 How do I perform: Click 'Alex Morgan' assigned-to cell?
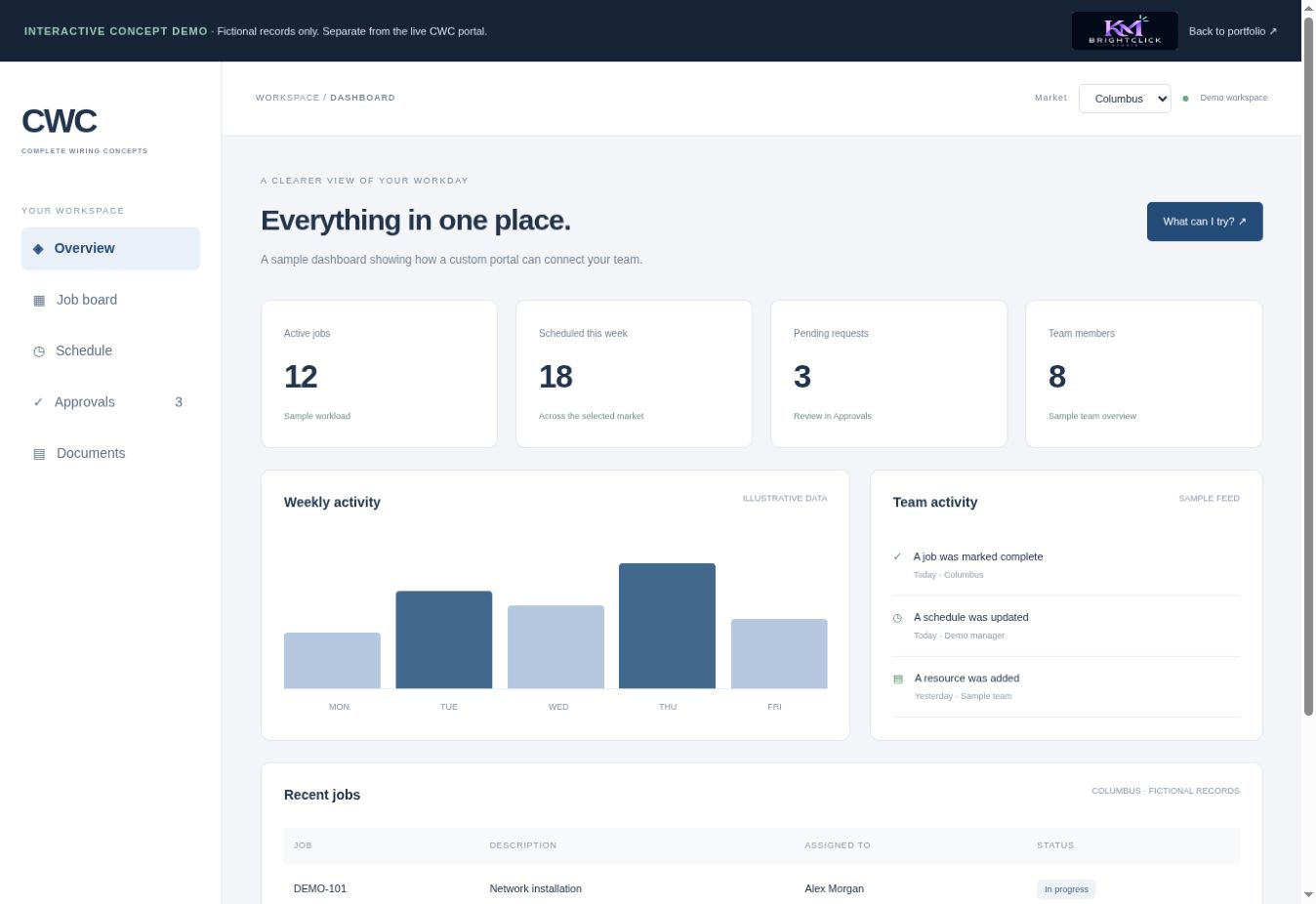pos(835,889)
